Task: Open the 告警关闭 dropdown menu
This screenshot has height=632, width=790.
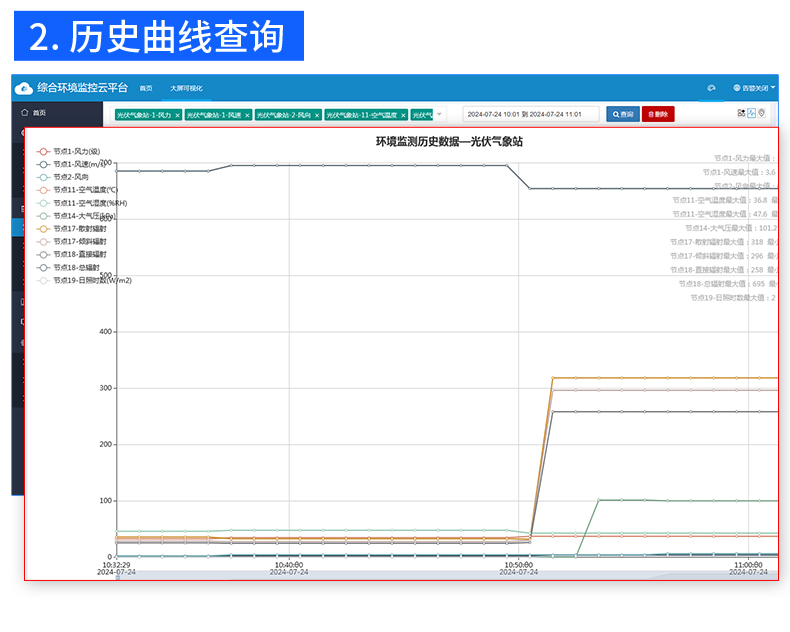Action: [x=754, y=88]
